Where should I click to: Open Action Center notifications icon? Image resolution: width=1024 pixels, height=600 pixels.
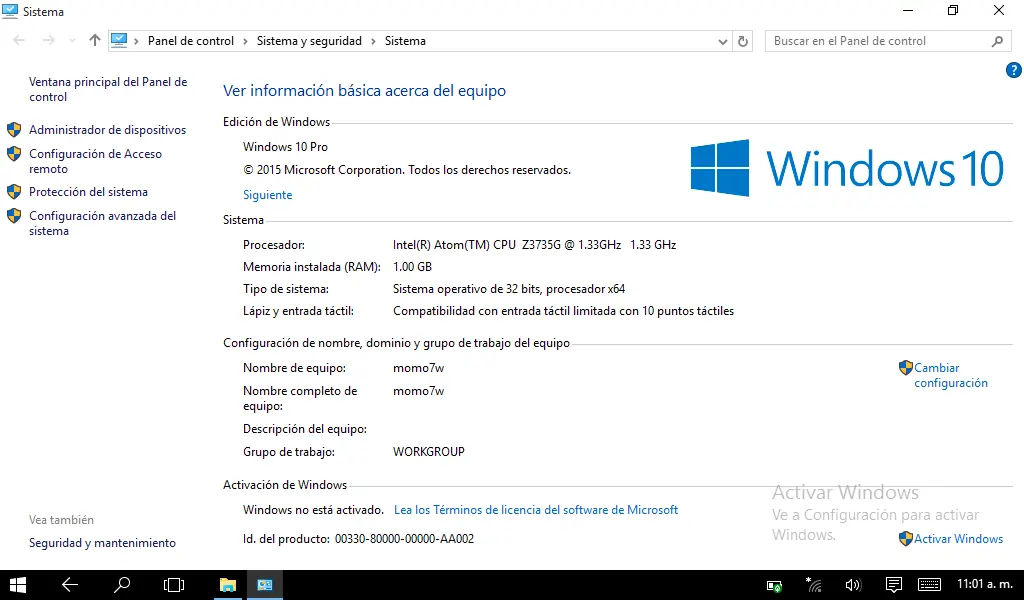(893, 585)
